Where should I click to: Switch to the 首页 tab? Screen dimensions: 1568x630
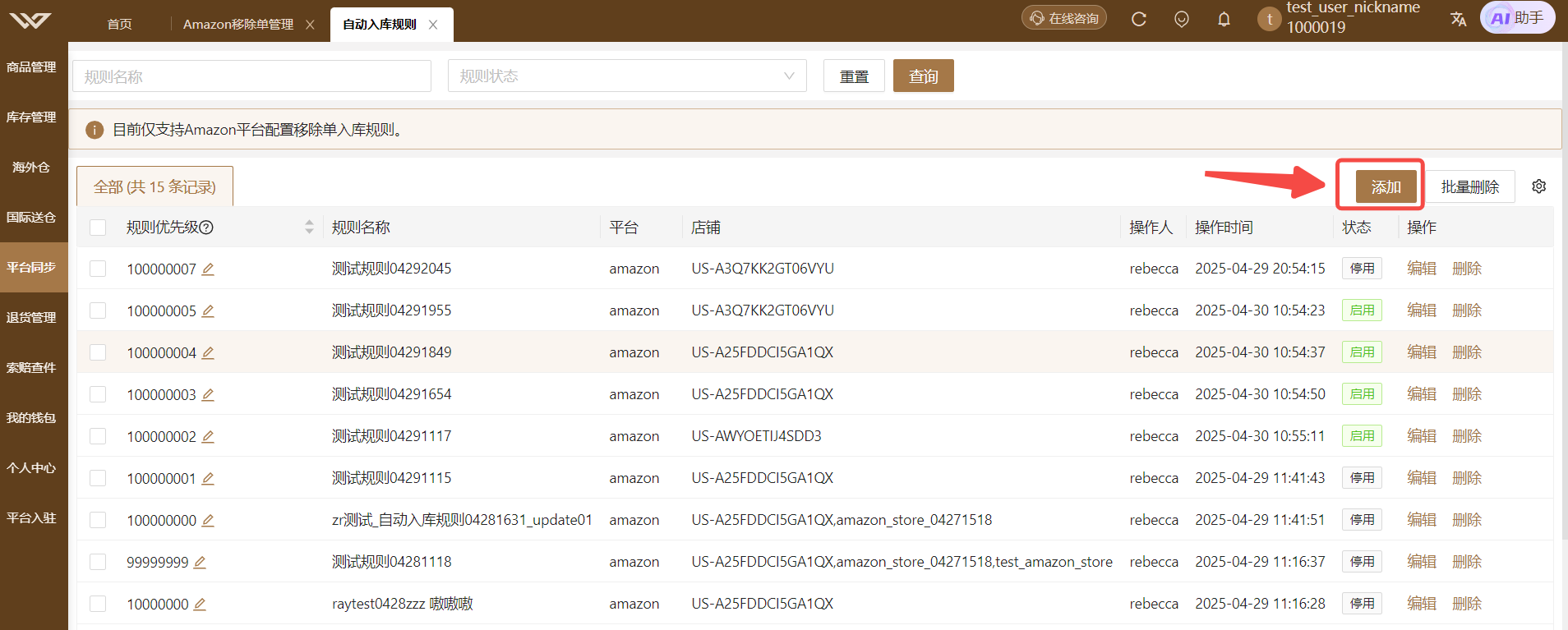click(x=120, y=25)
